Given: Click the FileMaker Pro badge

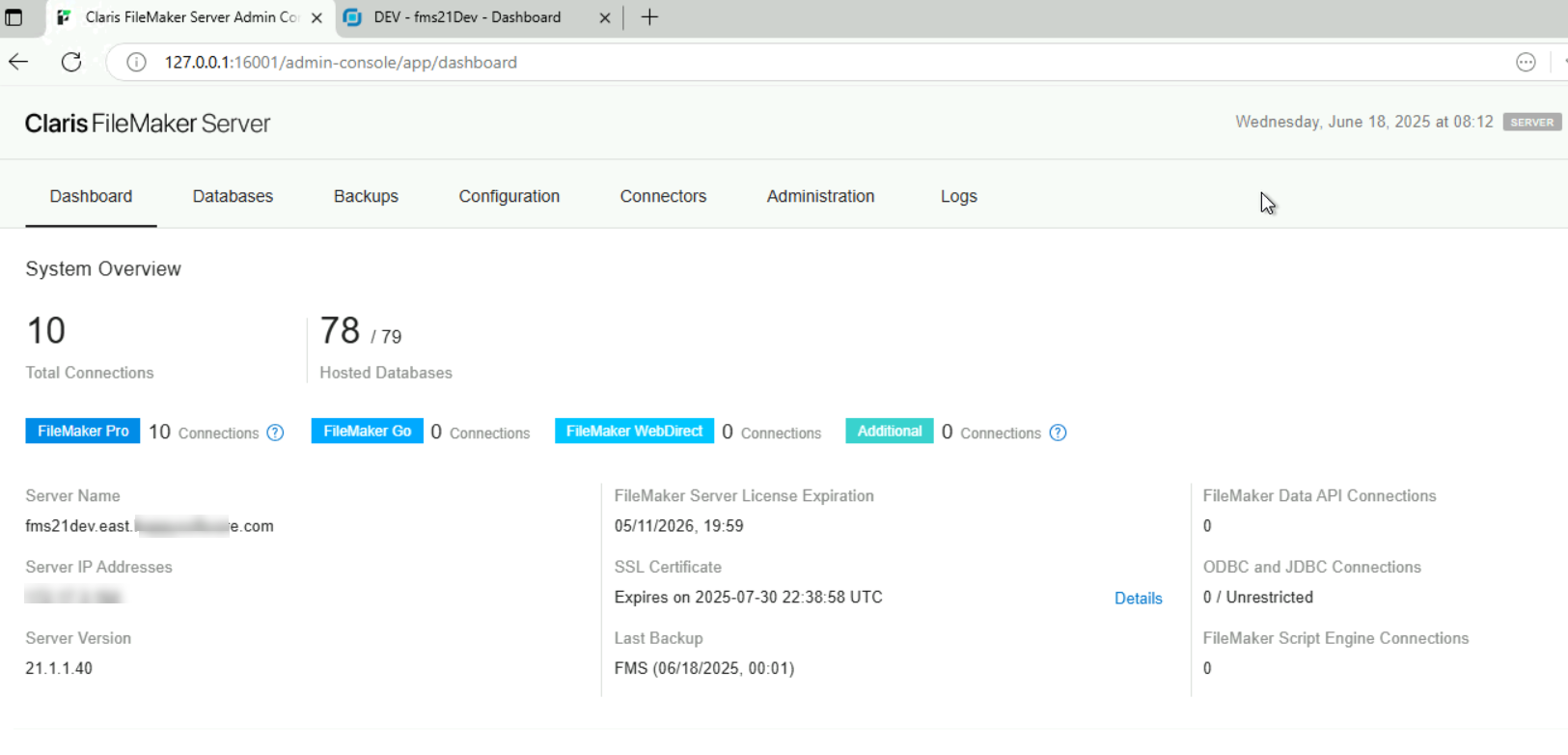Looking at the screenshot, I should click(x=83, y=432).
